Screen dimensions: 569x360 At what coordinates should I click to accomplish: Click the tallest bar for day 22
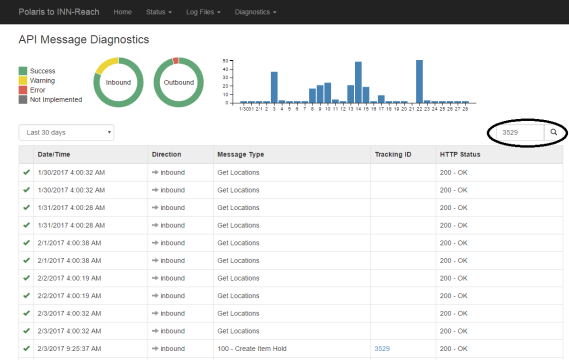(x=419, y=82)
